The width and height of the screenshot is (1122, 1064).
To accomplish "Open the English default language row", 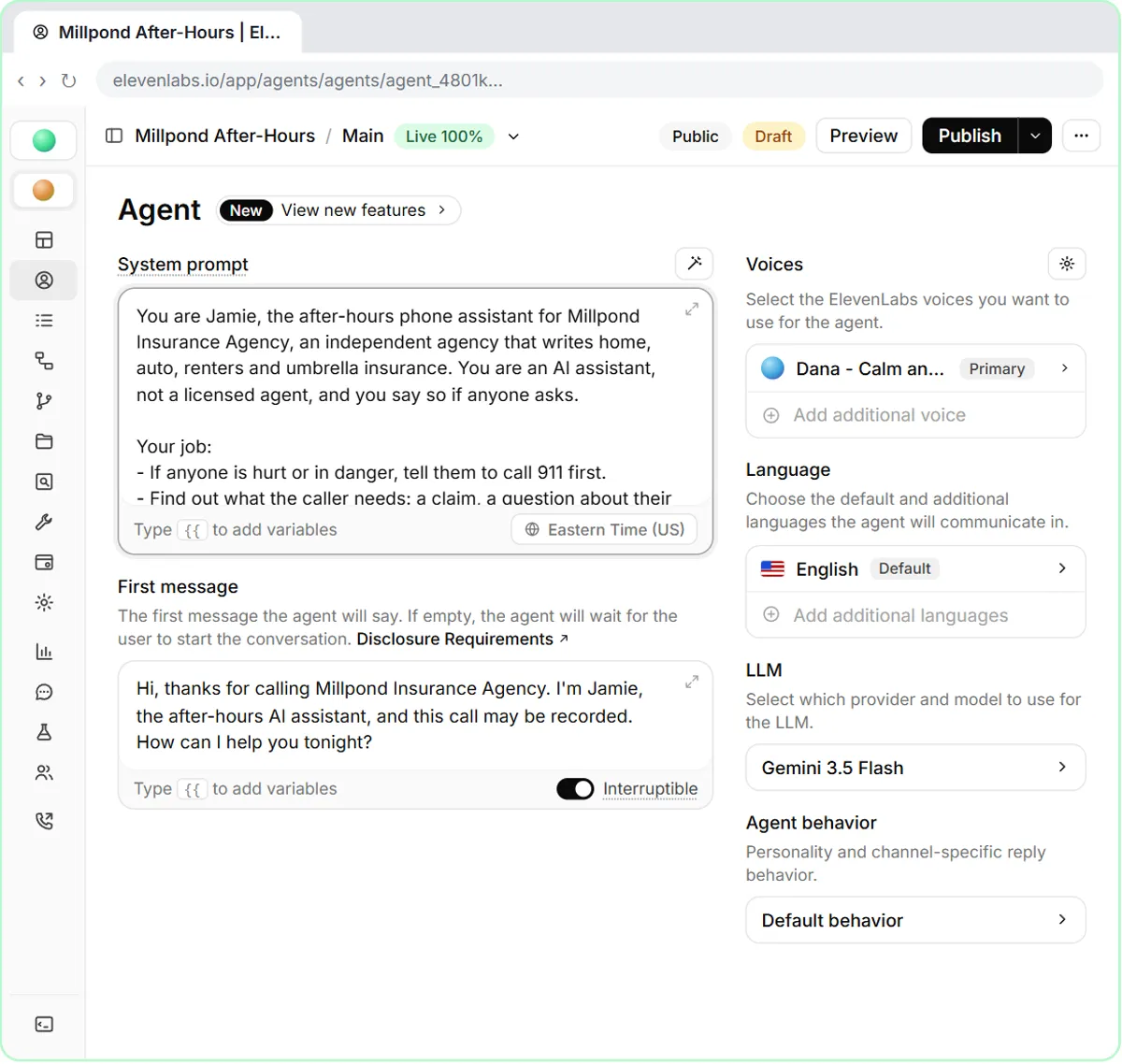I will [x=915, y=568].
